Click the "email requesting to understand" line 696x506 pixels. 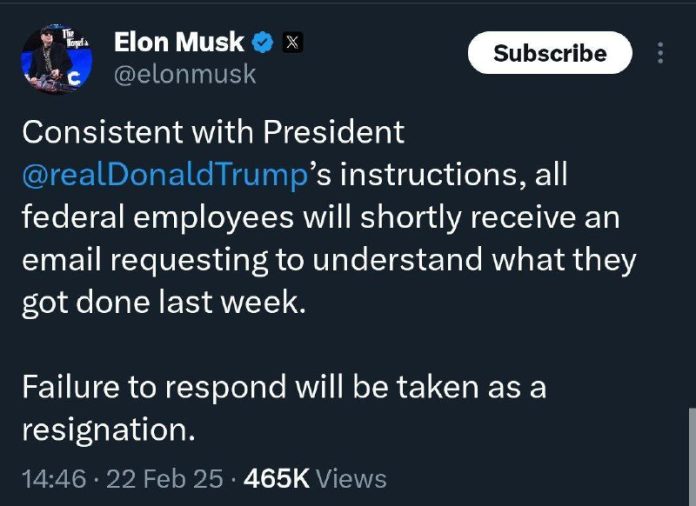pyautogui.click(x=328, y=260)
